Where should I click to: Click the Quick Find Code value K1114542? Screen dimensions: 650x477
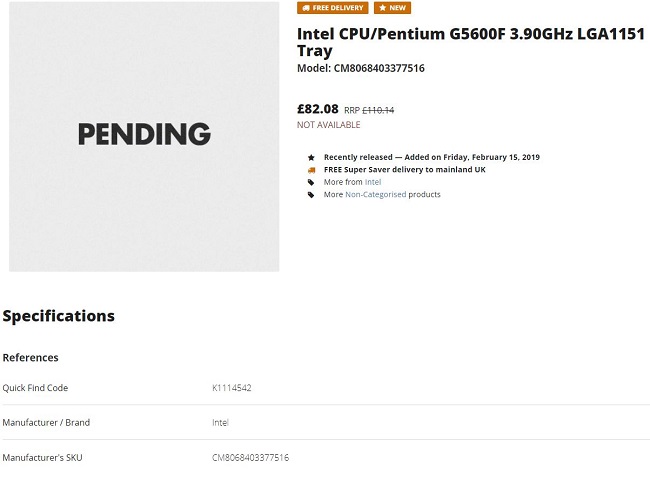pyautogui.click(x=231, y=388)
